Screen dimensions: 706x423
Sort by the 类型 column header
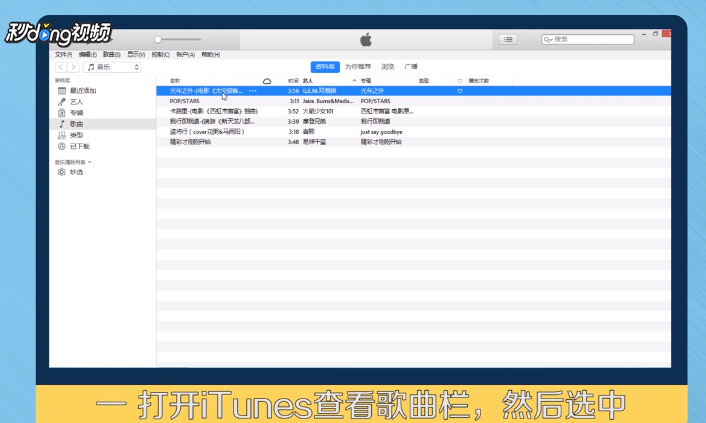(x=424, y=81)
